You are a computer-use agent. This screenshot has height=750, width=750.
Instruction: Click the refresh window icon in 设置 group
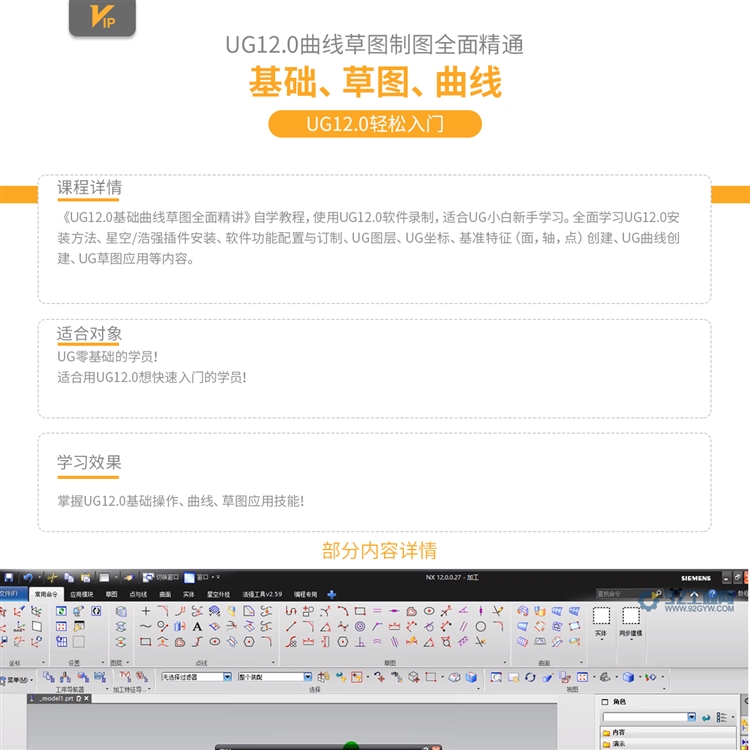click(62, 611)
